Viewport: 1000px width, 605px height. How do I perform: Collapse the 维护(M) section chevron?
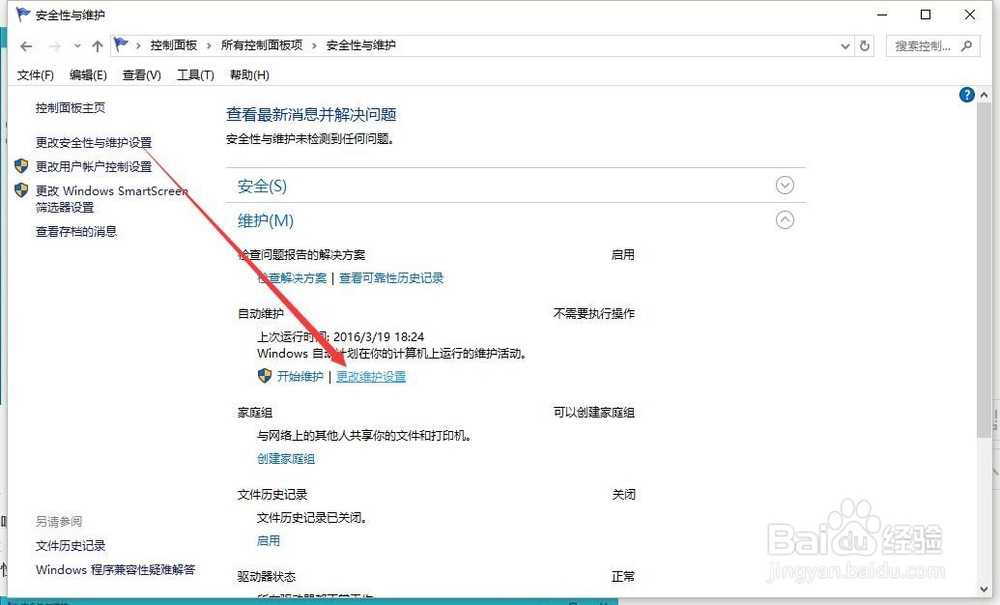pyautogui.click(x=785, y=219)
